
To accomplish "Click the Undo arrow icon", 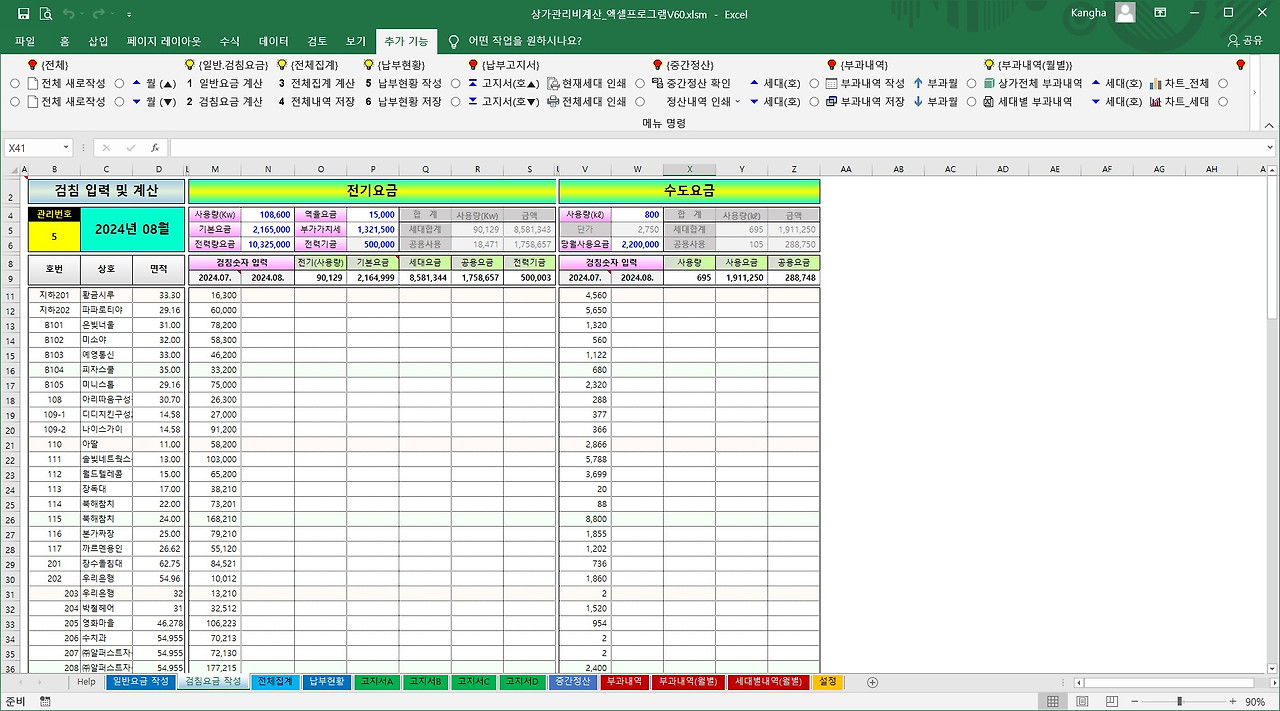I will click(x=69, y=14).
